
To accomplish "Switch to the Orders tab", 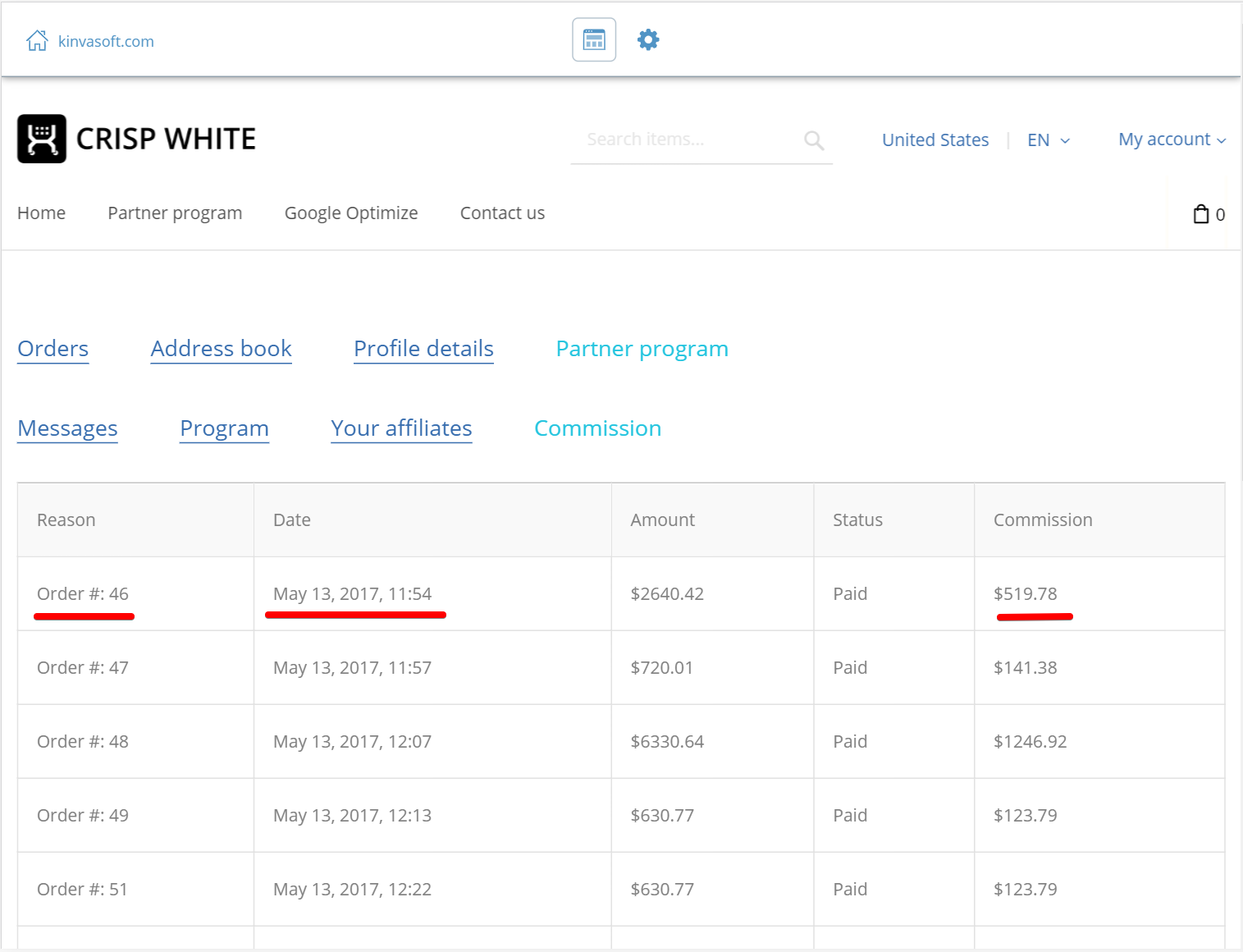I will [53, 349].
